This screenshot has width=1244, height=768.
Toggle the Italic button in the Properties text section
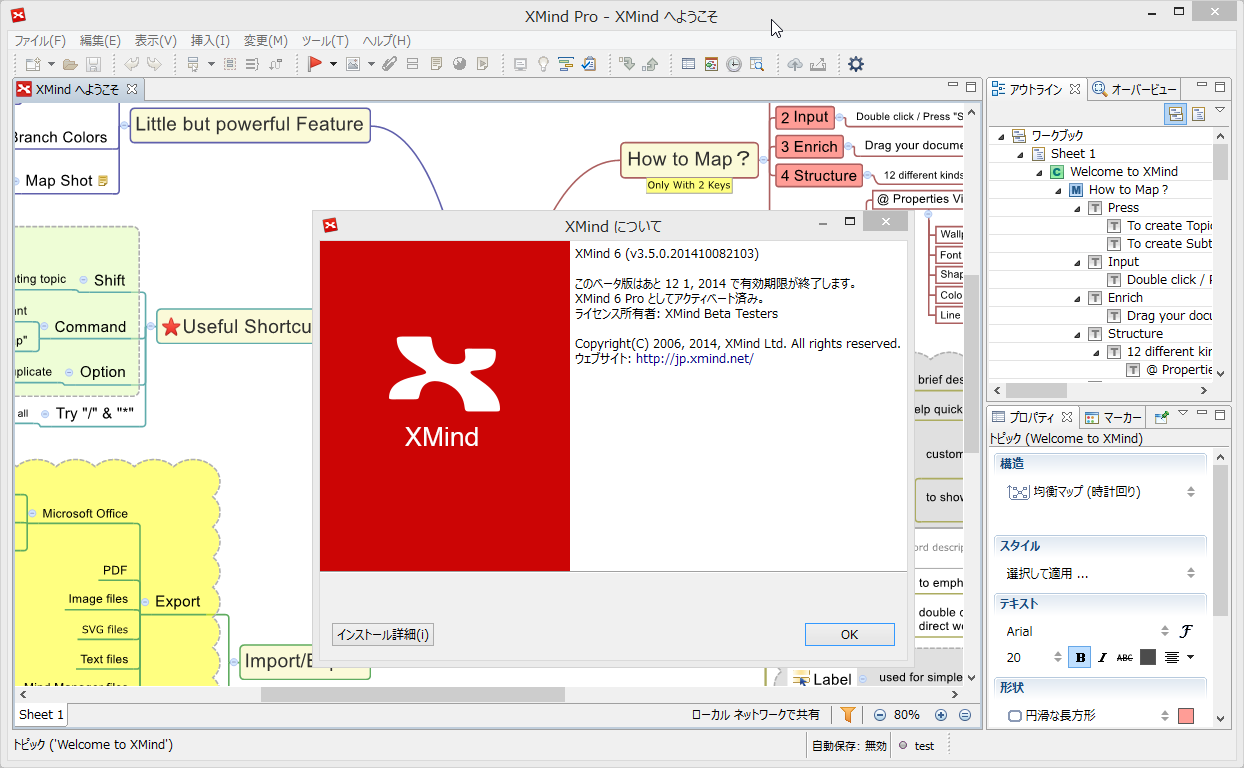tap(1102, 657)
